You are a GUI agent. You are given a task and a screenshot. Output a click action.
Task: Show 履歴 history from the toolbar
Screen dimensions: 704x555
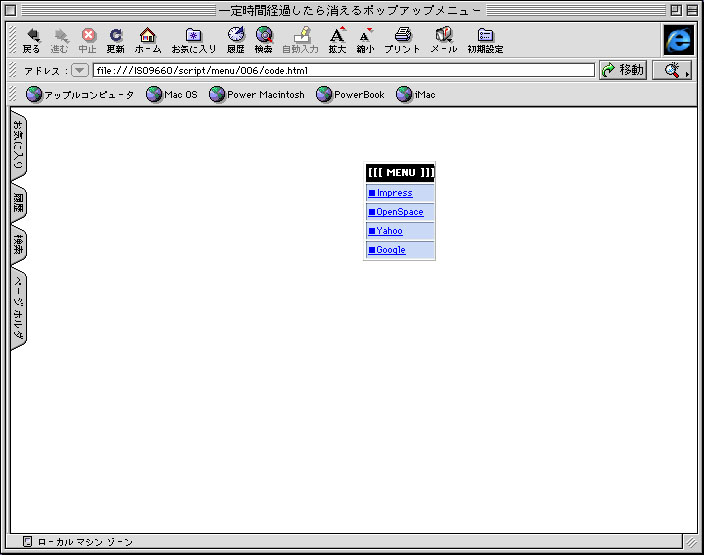(x=236, y=40)
